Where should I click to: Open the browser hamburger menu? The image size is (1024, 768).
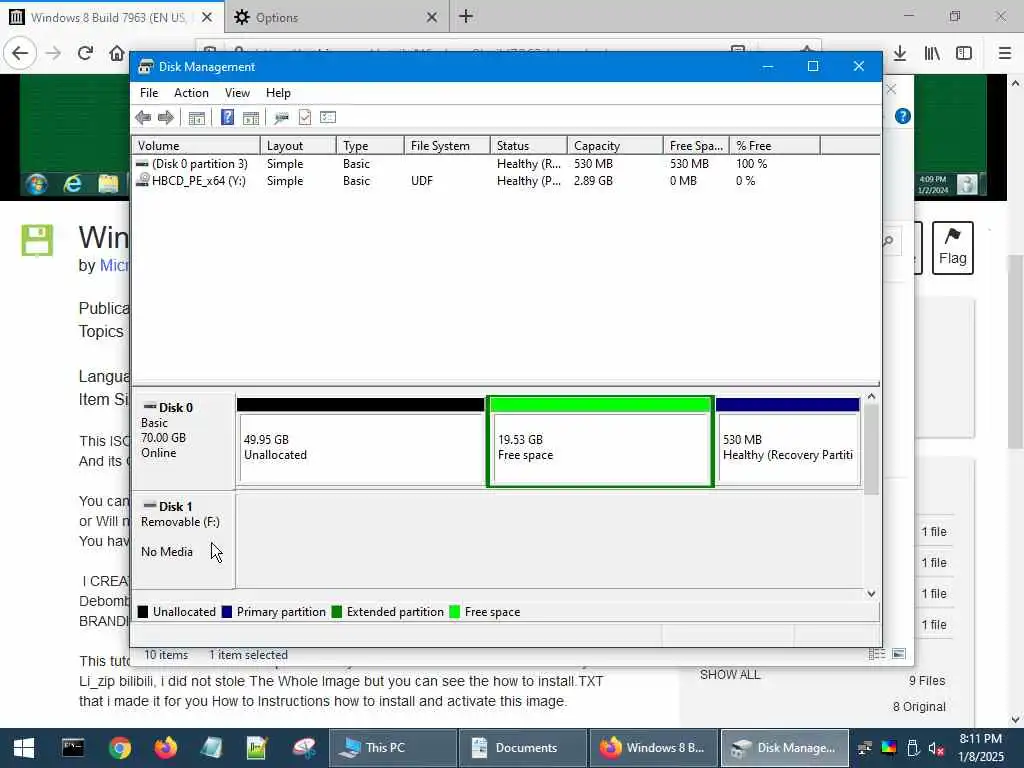tap(1005, 53)
